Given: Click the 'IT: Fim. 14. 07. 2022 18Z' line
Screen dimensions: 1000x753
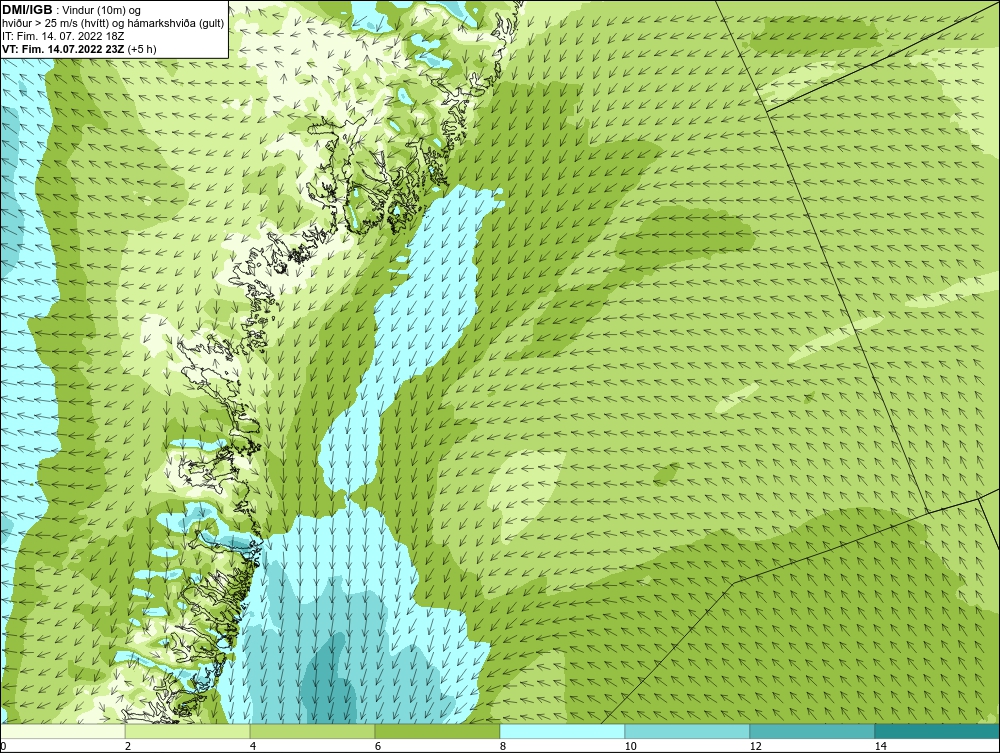Looking at the screenshot, I should tap(63, 36).
